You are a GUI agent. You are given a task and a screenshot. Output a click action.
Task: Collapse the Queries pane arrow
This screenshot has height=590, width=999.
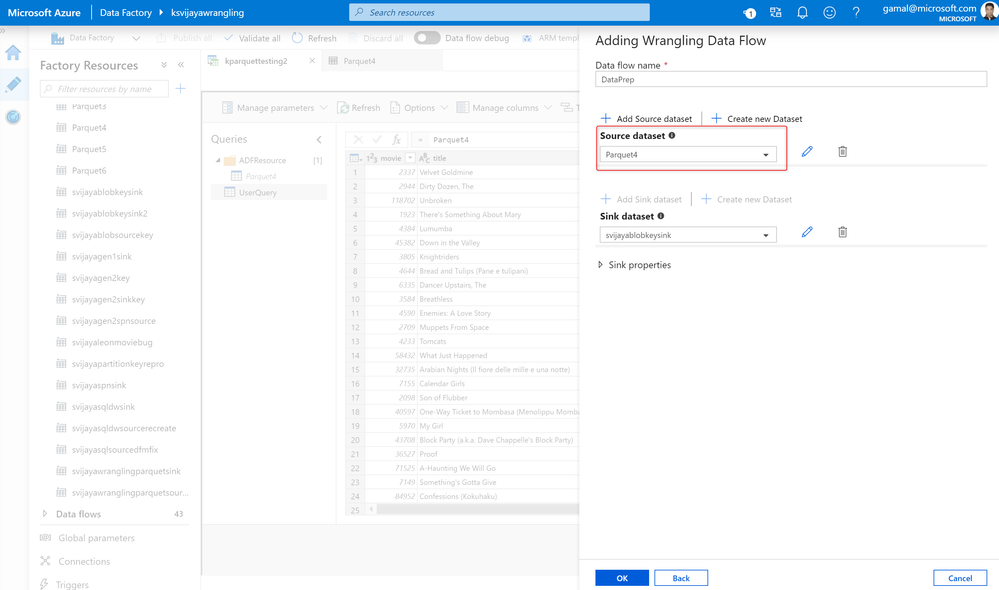point(319,140)
